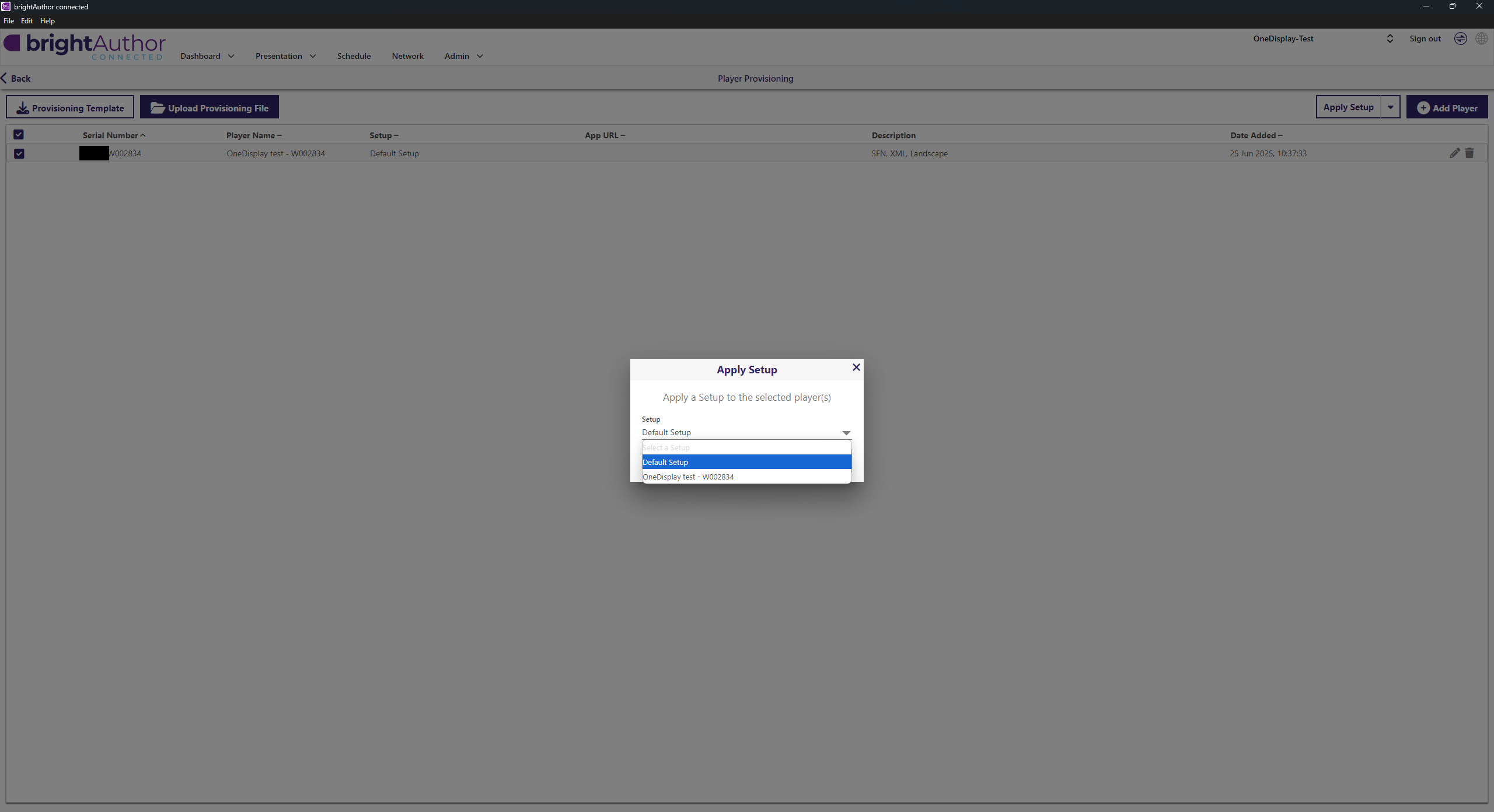Viewport: 1494px width, 812px height.
Task: Click the brightAuthor connected logo
Action: [85, 46]
